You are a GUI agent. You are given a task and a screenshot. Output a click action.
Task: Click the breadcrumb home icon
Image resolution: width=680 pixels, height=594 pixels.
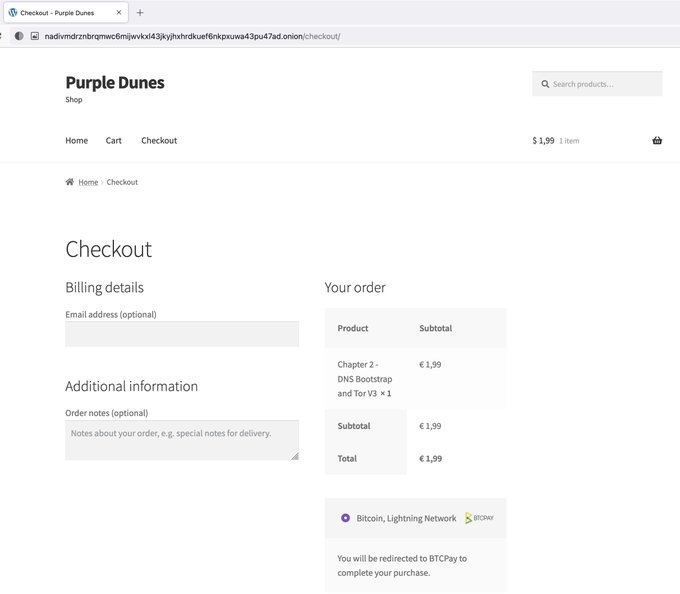pos(70,182)
